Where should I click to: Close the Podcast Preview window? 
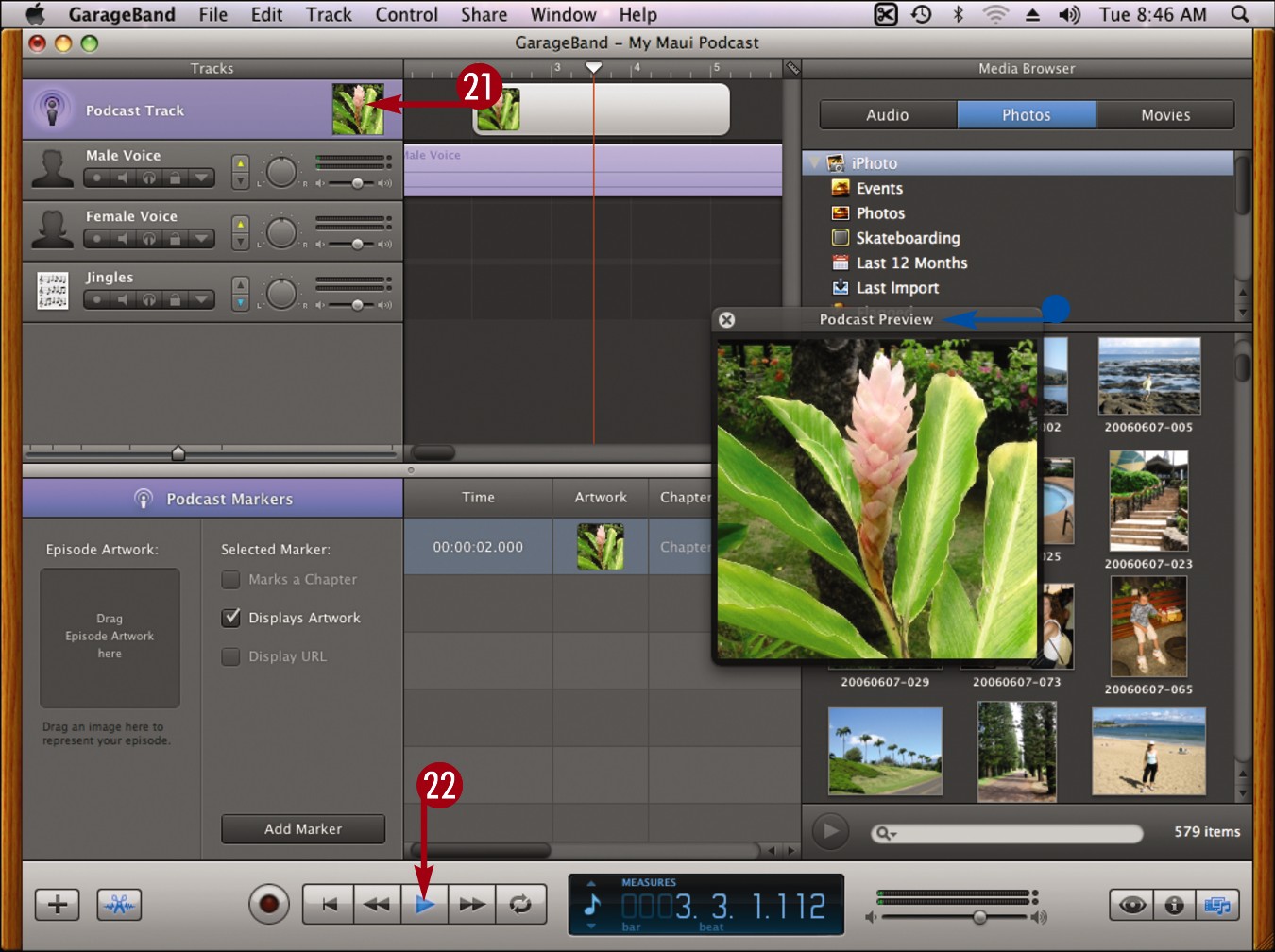(726, 320)
